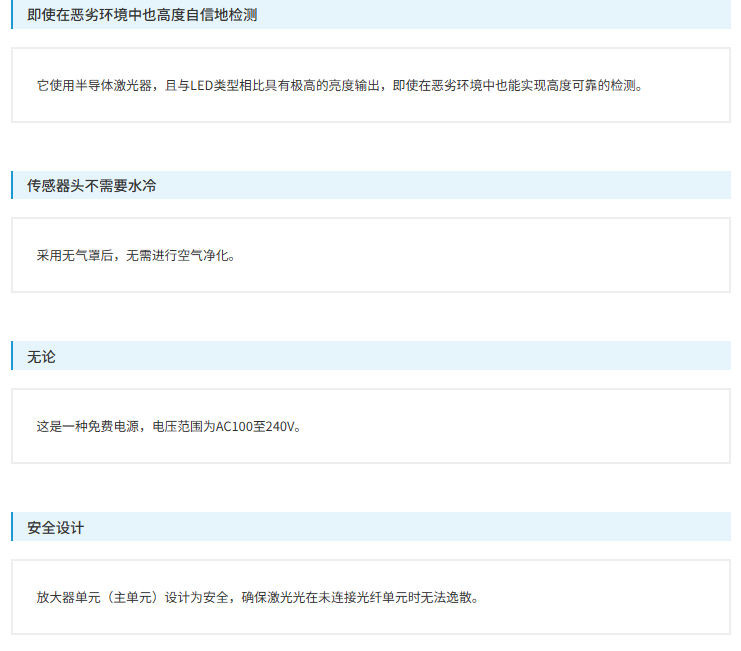Click the text "AC100至240V"
Image resolution: width=741 pixels, height=651 pixels.
255,427
